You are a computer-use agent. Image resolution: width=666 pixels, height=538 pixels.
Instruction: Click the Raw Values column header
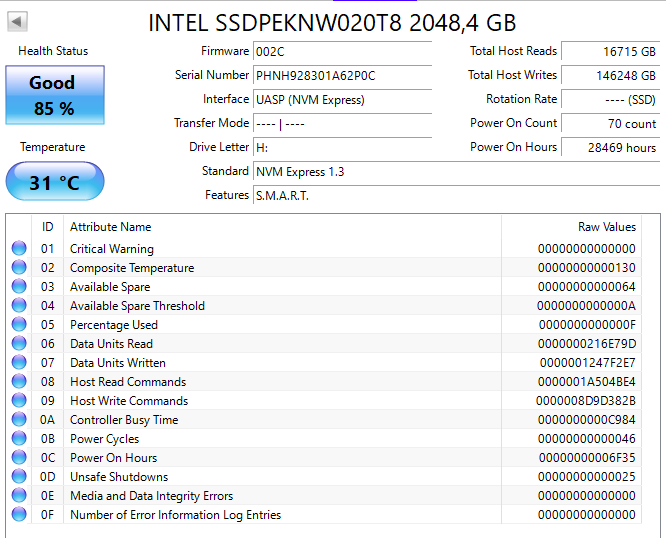click(606, 227)
